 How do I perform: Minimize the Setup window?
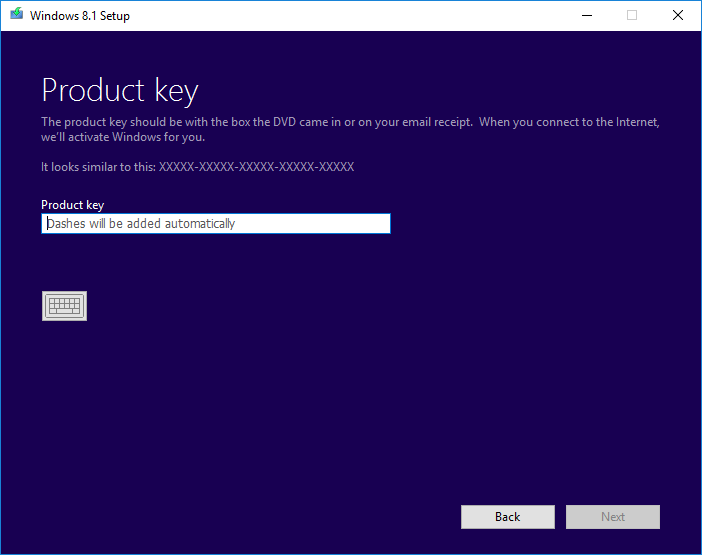point(587,15)
